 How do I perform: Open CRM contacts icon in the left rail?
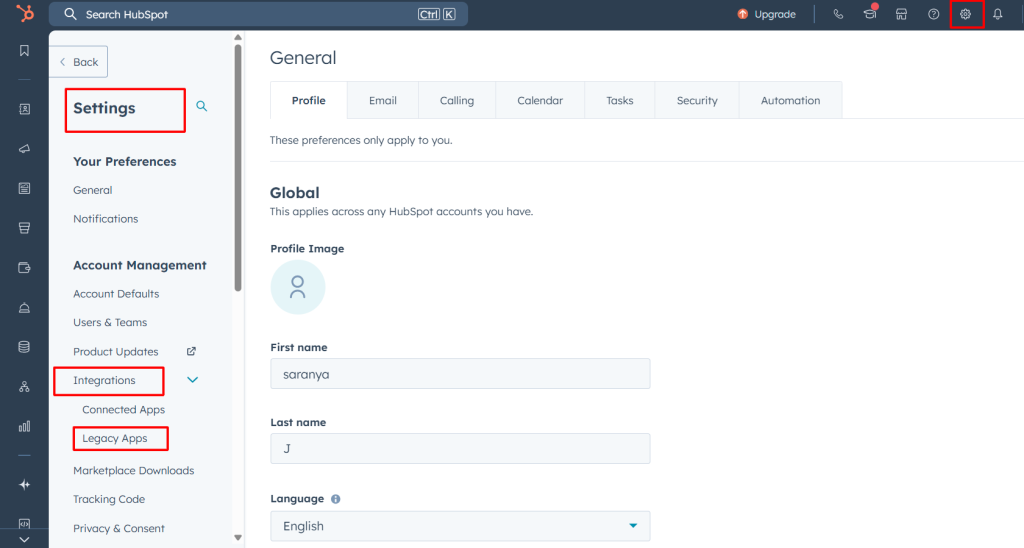point(24,109)
